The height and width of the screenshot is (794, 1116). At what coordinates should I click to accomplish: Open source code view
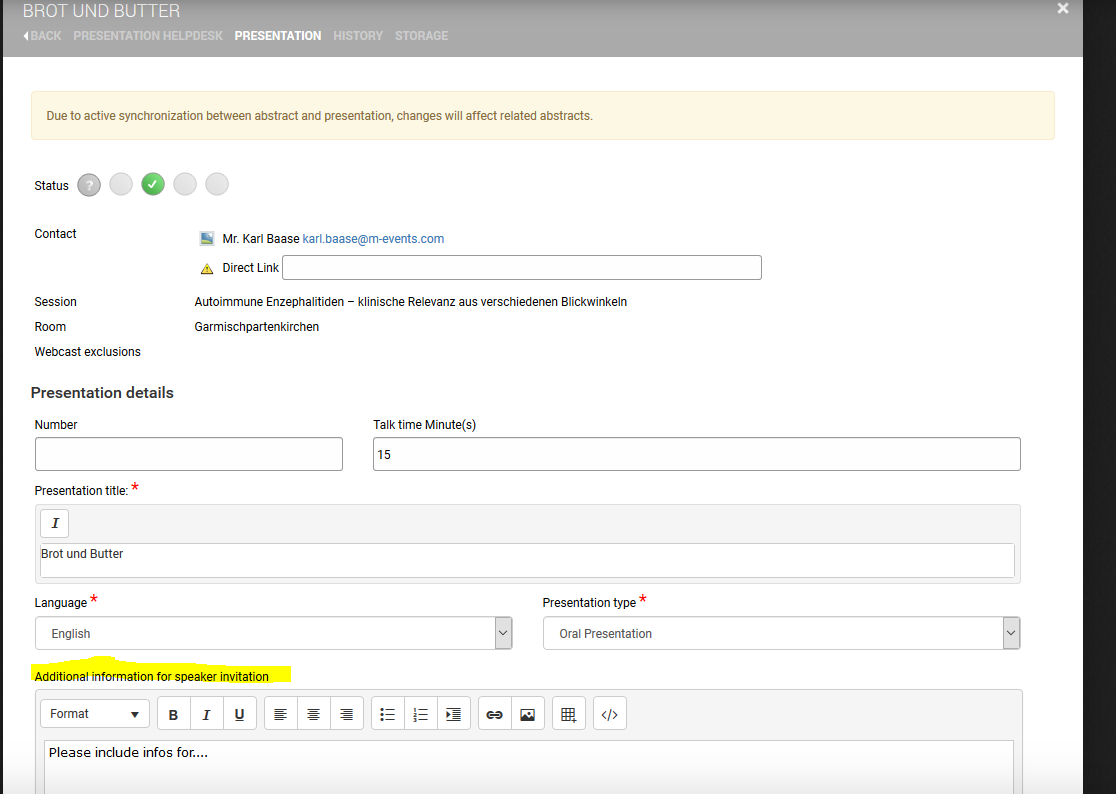tap(610, 714)
